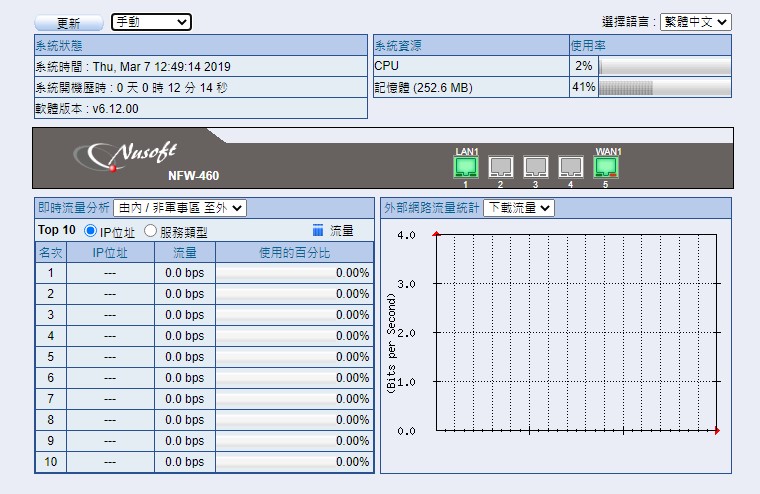
Task: Click the rank 1 percentage bar
Action: click(x=294, y=273)
